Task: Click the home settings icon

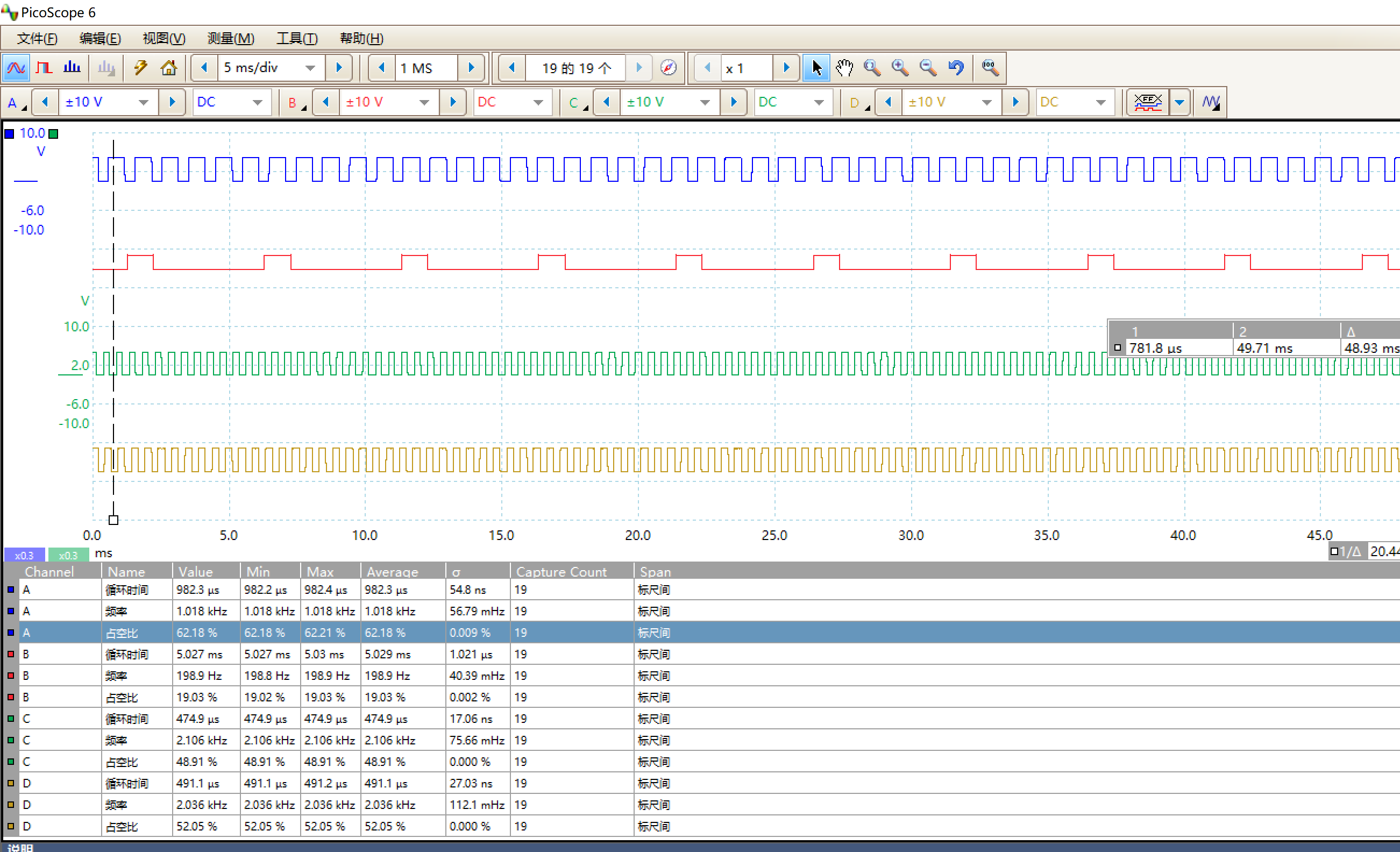Action: pyautogui.click(x=168, y=68)
